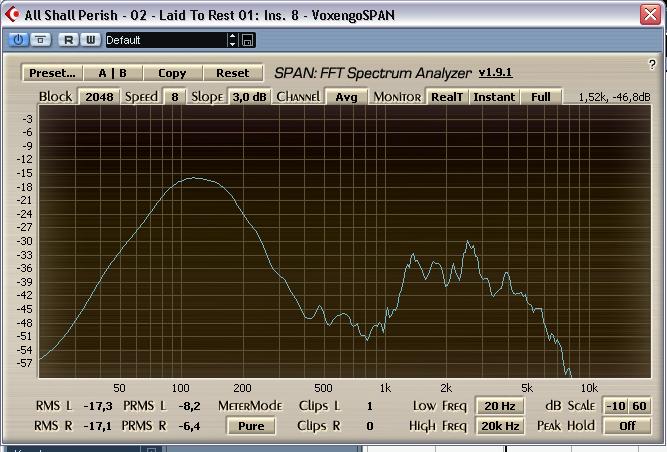Set the Low Freq 20 Hz field
Viewport: 667px width, 452px height.
tap(500, 406)
